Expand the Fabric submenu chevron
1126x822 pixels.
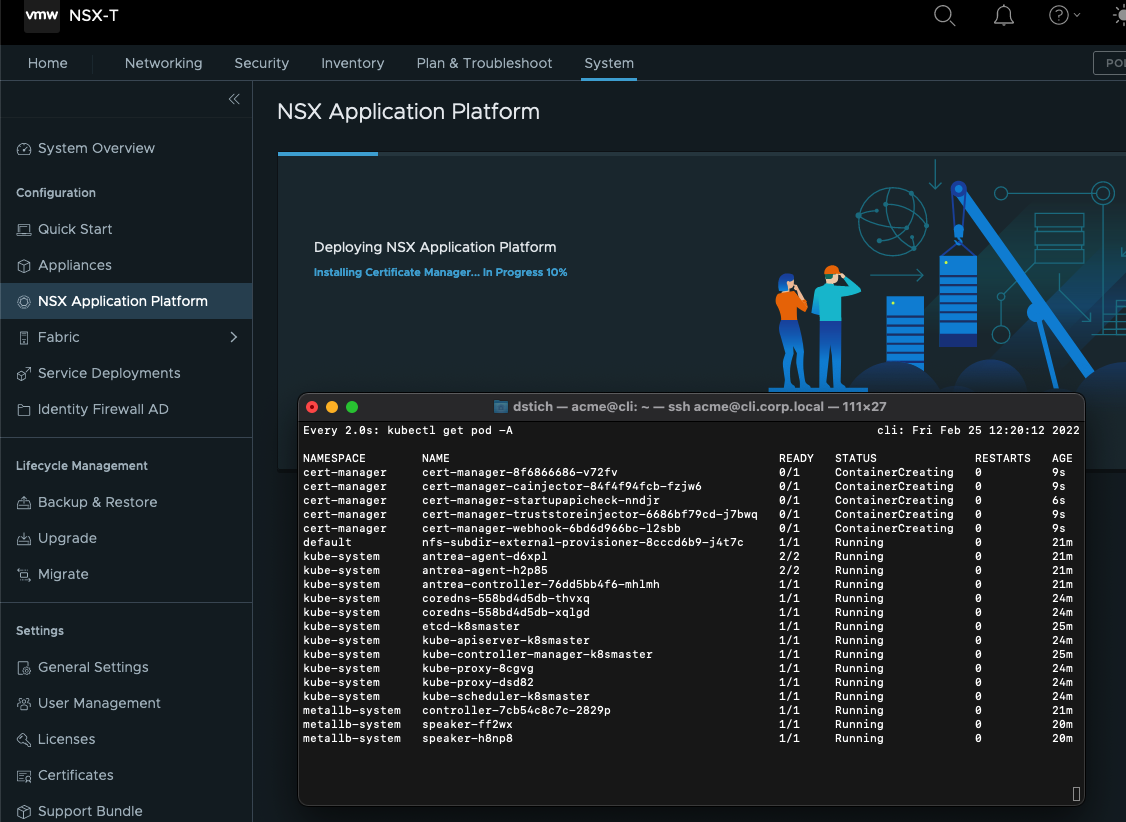[x=233, y=337]
